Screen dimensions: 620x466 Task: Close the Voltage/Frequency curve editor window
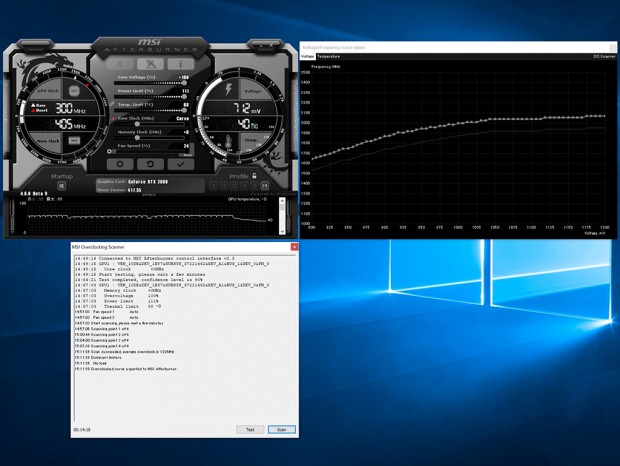(612, 47)
